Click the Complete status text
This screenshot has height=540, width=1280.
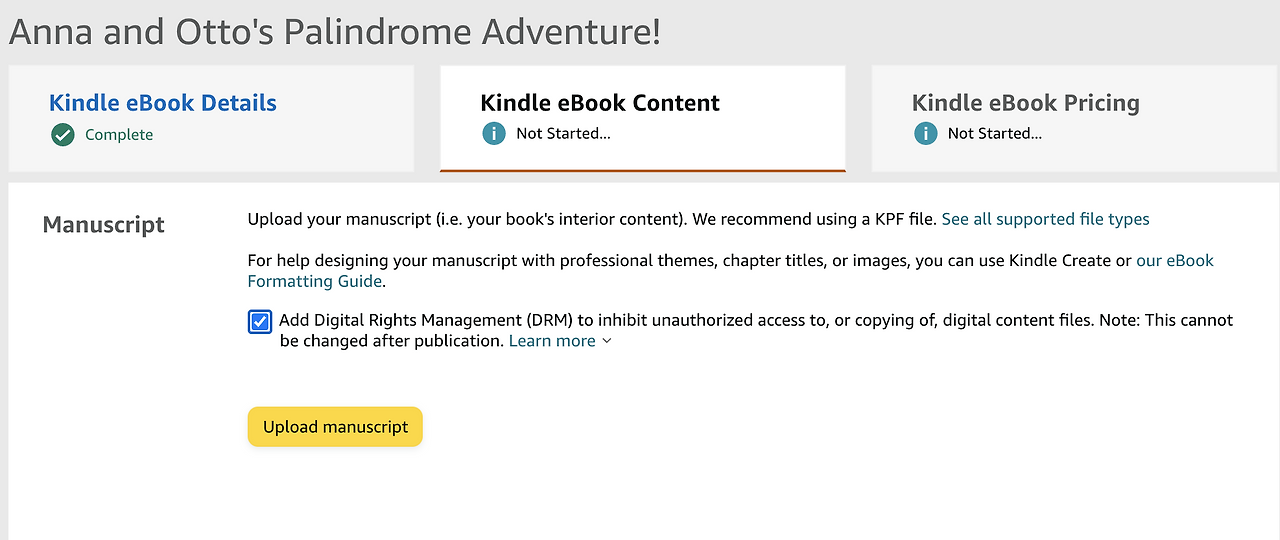119,135
